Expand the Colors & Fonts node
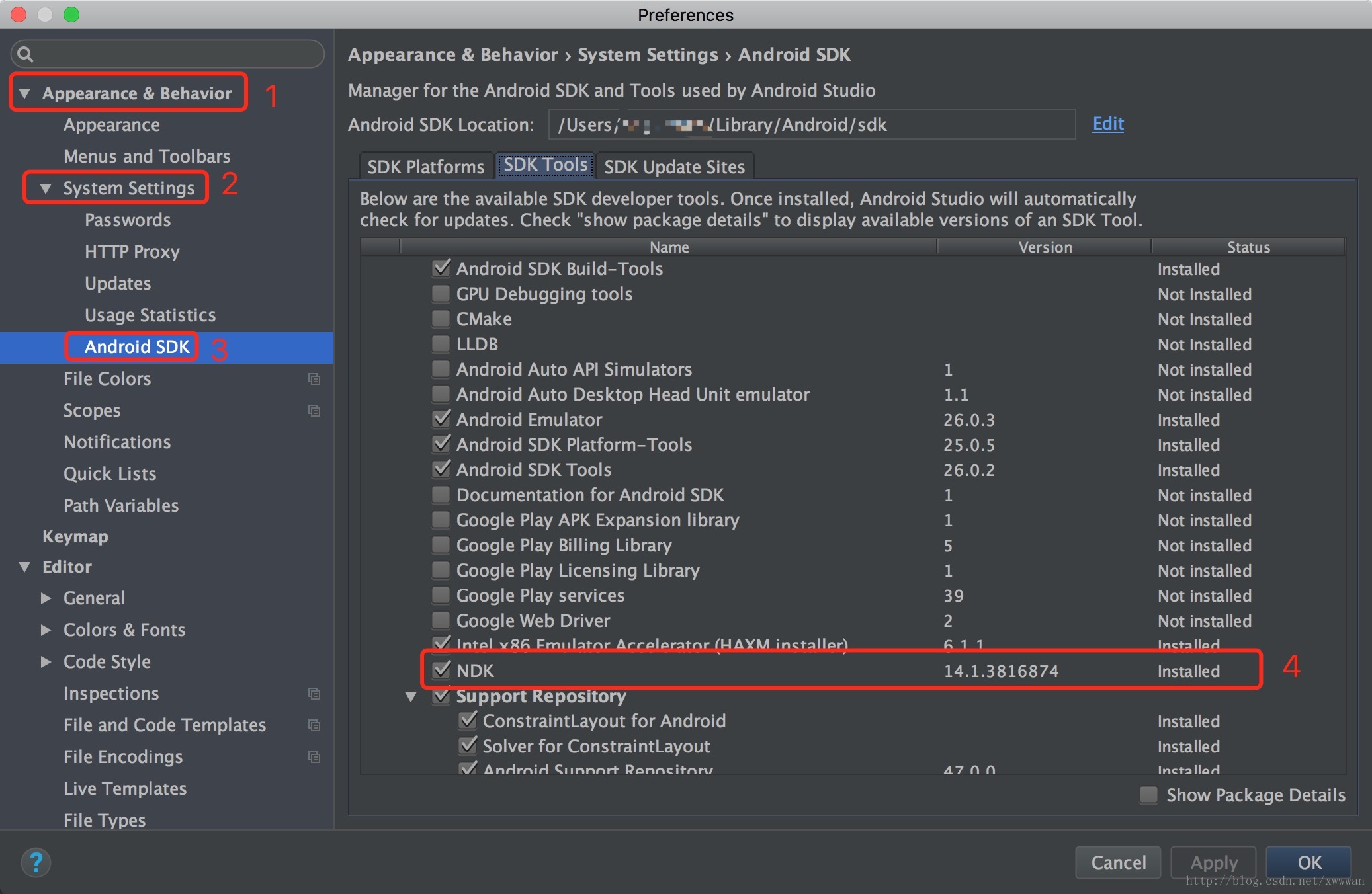This screenshot has height=894, width=1372. pos(46,630)
